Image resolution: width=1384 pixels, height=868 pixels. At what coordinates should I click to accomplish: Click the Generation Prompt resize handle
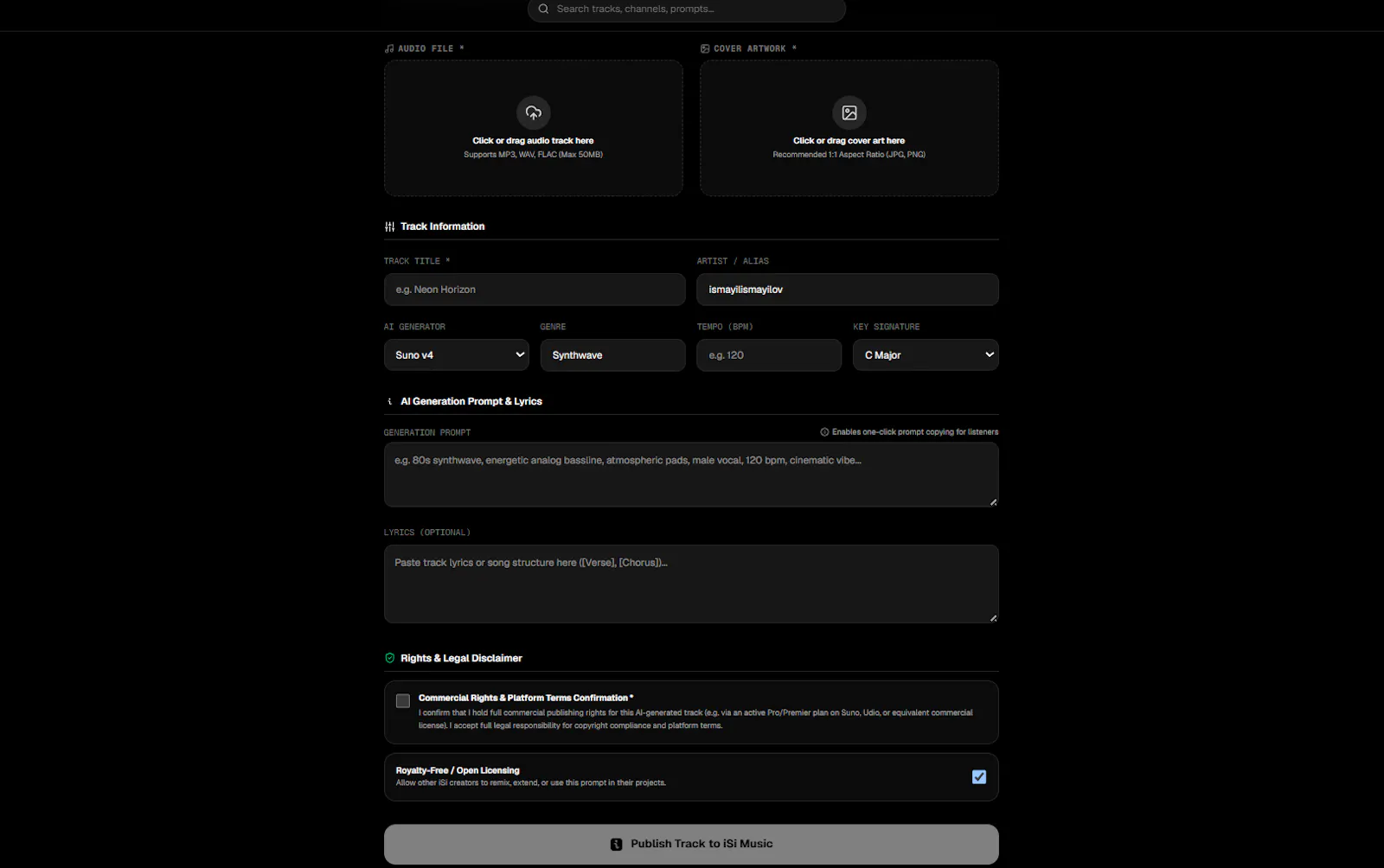tap(993, 501)
